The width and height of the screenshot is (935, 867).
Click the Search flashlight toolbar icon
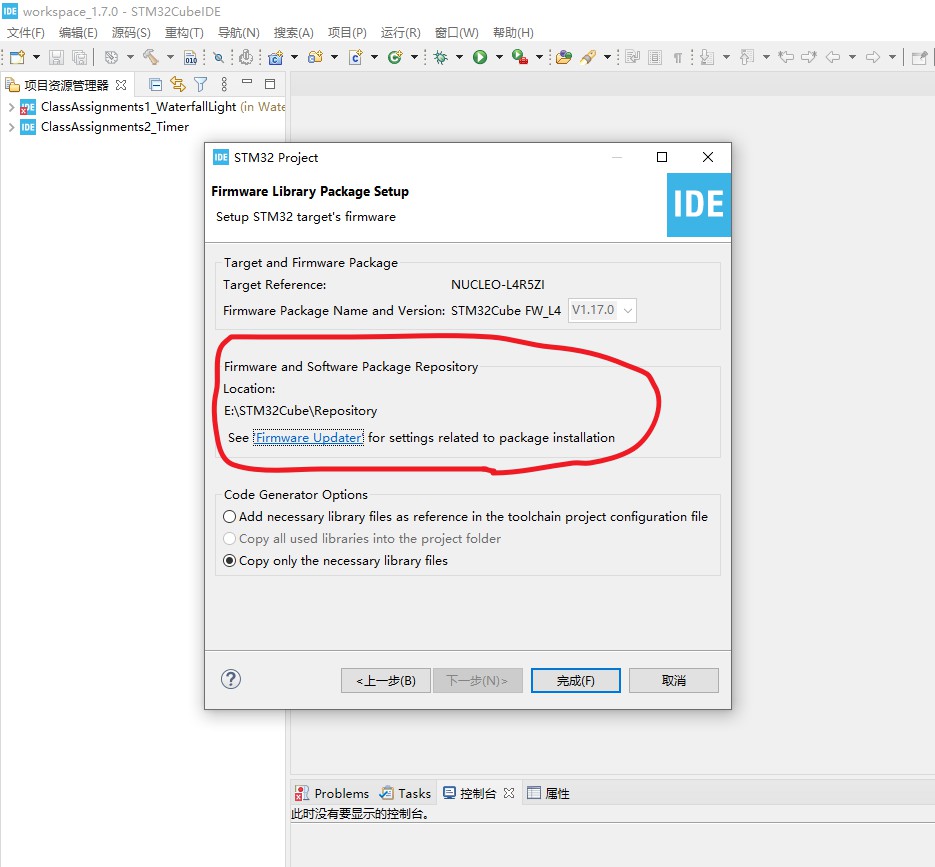[x=588, y=57]
